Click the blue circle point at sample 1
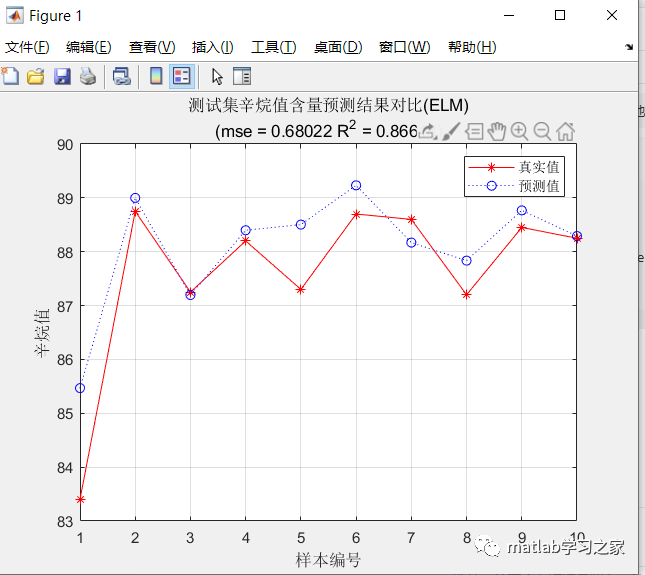The height and width of the screenshot is (575, 645). [x=80, y=388]
